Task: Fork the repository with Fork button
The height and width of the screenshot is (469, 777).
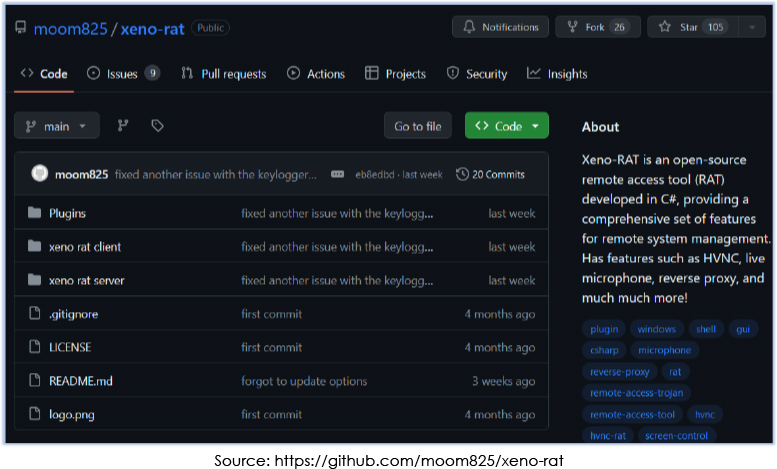Action: click(x=598, y=27)
